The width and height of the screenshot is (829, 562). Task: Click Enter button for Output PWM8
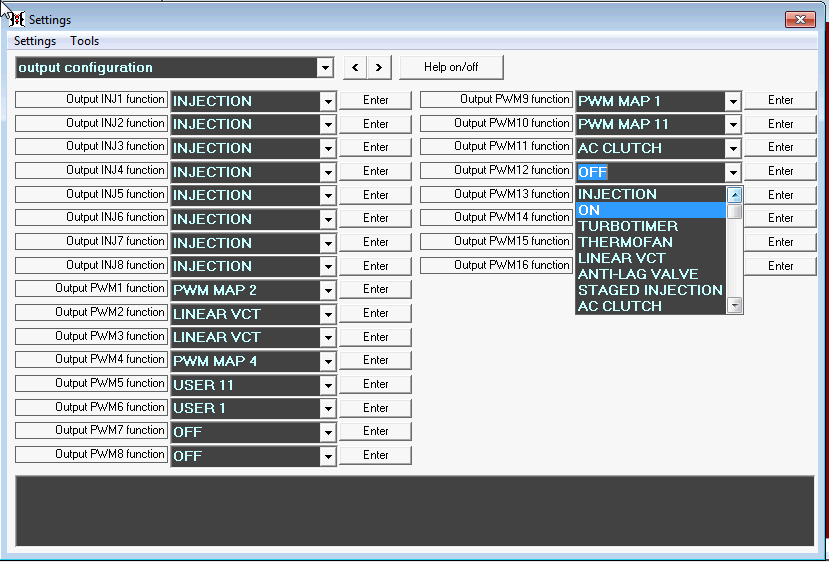375,455
